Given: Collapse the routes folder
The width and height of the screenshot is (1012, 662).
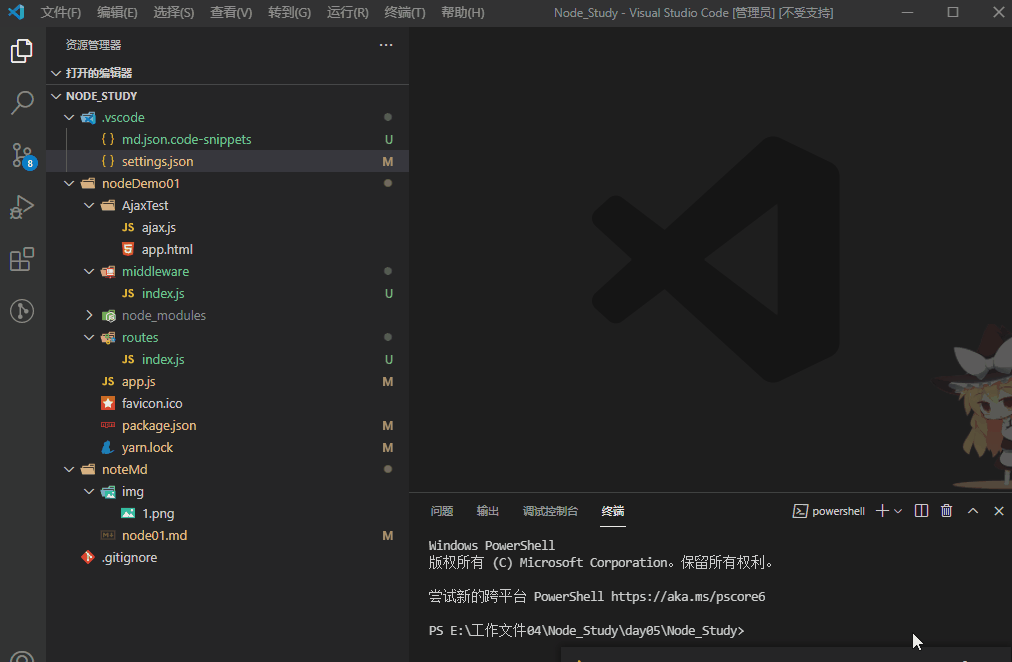Looking at the screenshot, I should click(89, 337).
